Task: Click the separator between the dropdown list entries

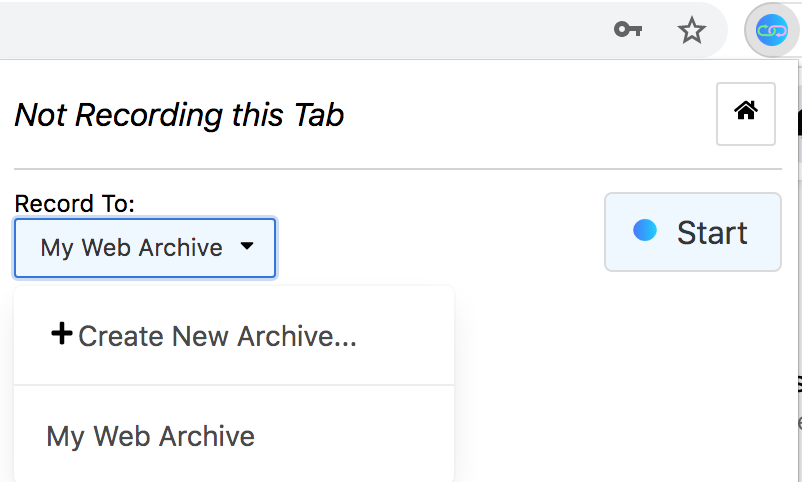Action: click(x=234, y=385)
